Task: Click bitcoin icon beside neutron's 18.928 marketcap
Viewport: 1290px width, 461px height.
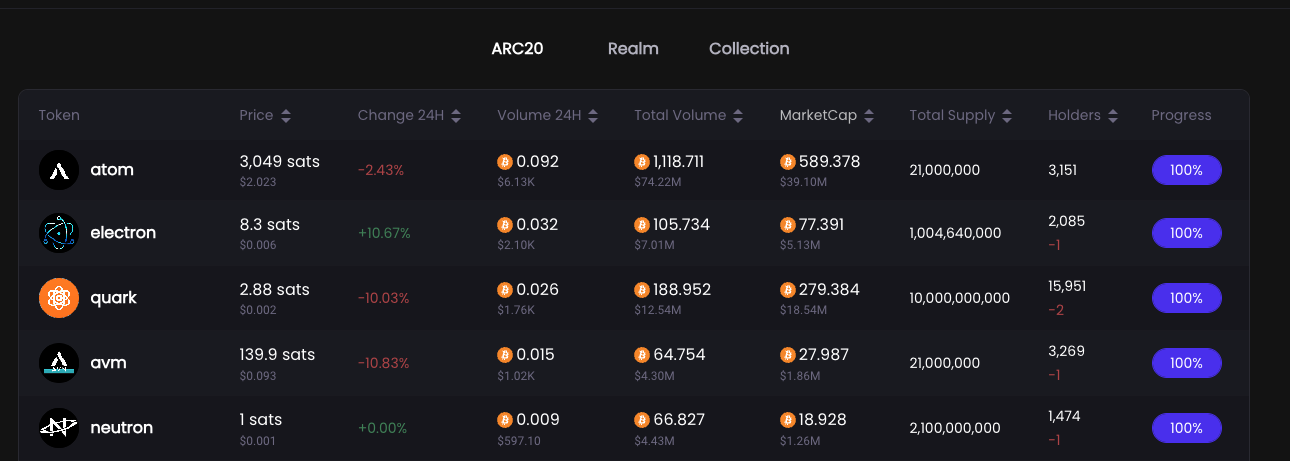Action: (788, 420)
